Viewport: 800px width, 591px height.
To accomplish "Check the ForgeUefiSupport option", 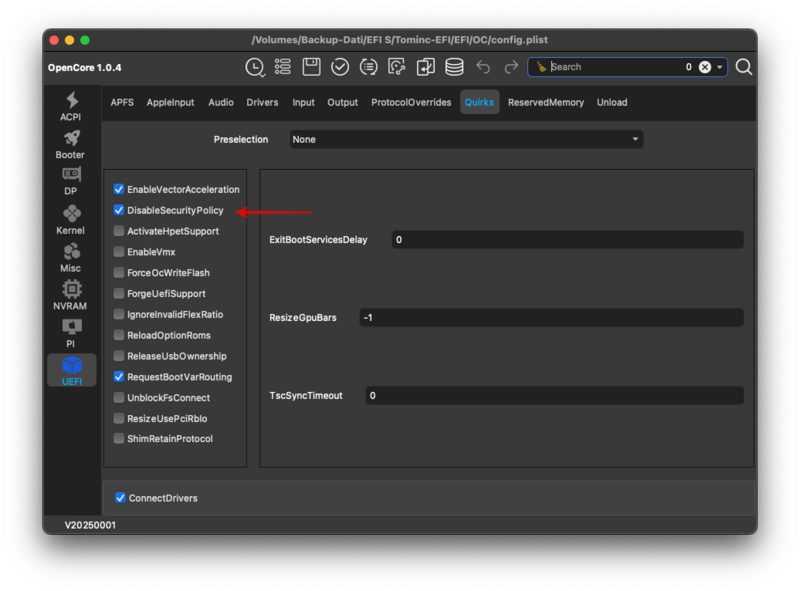I will click(x=119, y=293).
